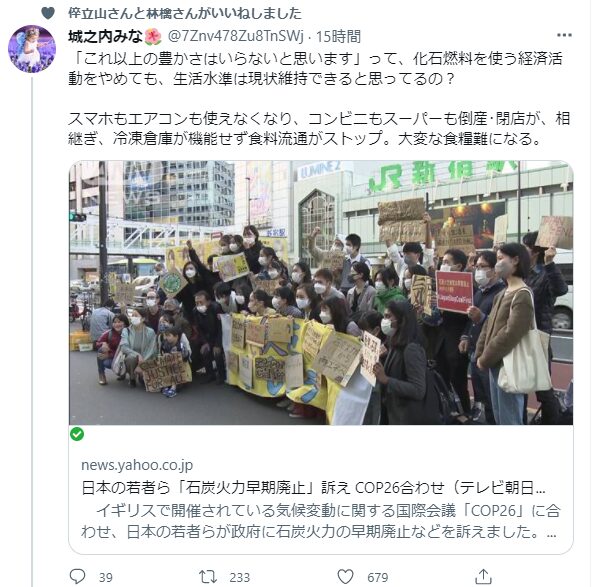Click the liked-by notice 倅立山さんと林檎さん
608x587 pixels.
[185, 13]
